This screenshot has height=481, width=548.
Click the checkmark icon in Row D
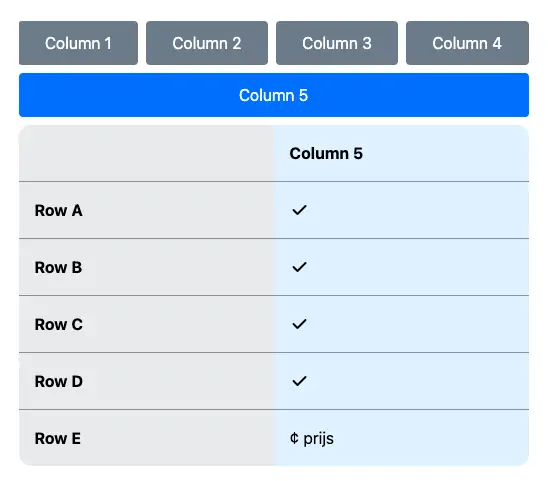pyautogui.click(x=300, y=381)
